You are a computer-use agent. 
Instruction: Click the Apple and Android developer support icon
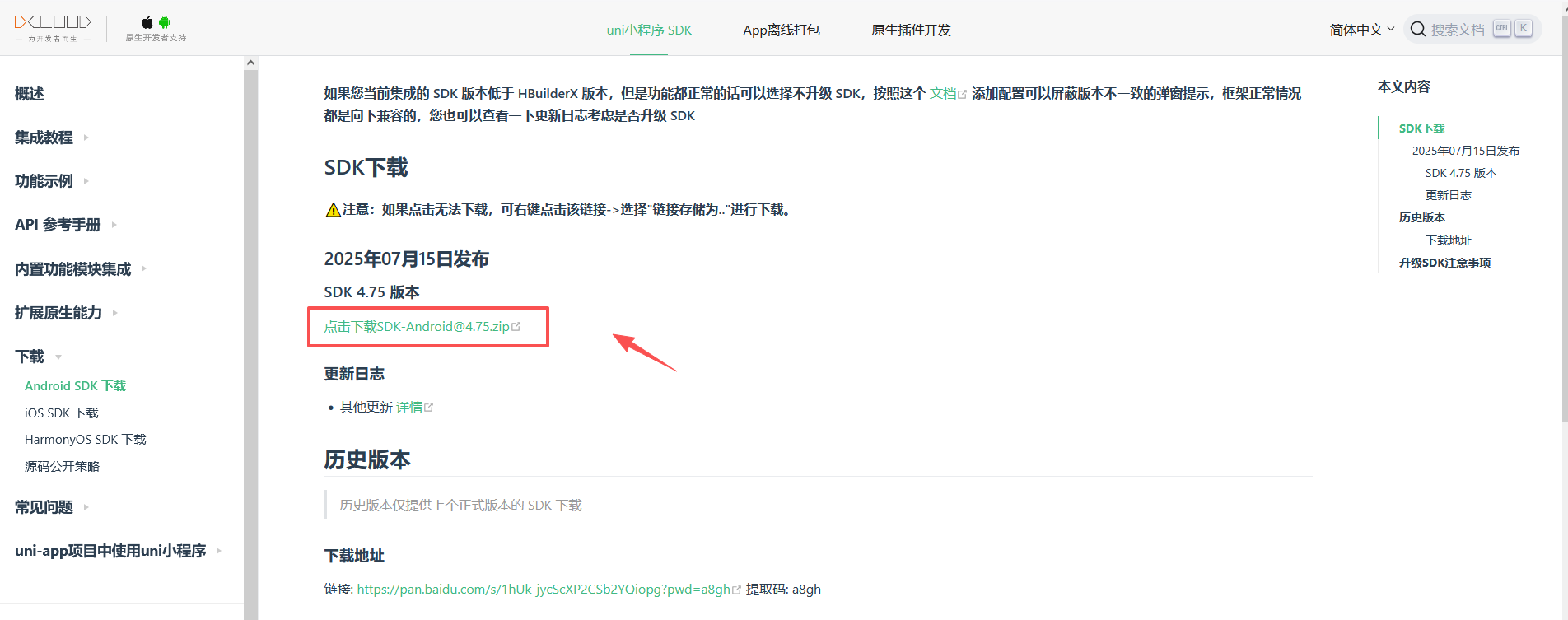(x=156, y=29)
